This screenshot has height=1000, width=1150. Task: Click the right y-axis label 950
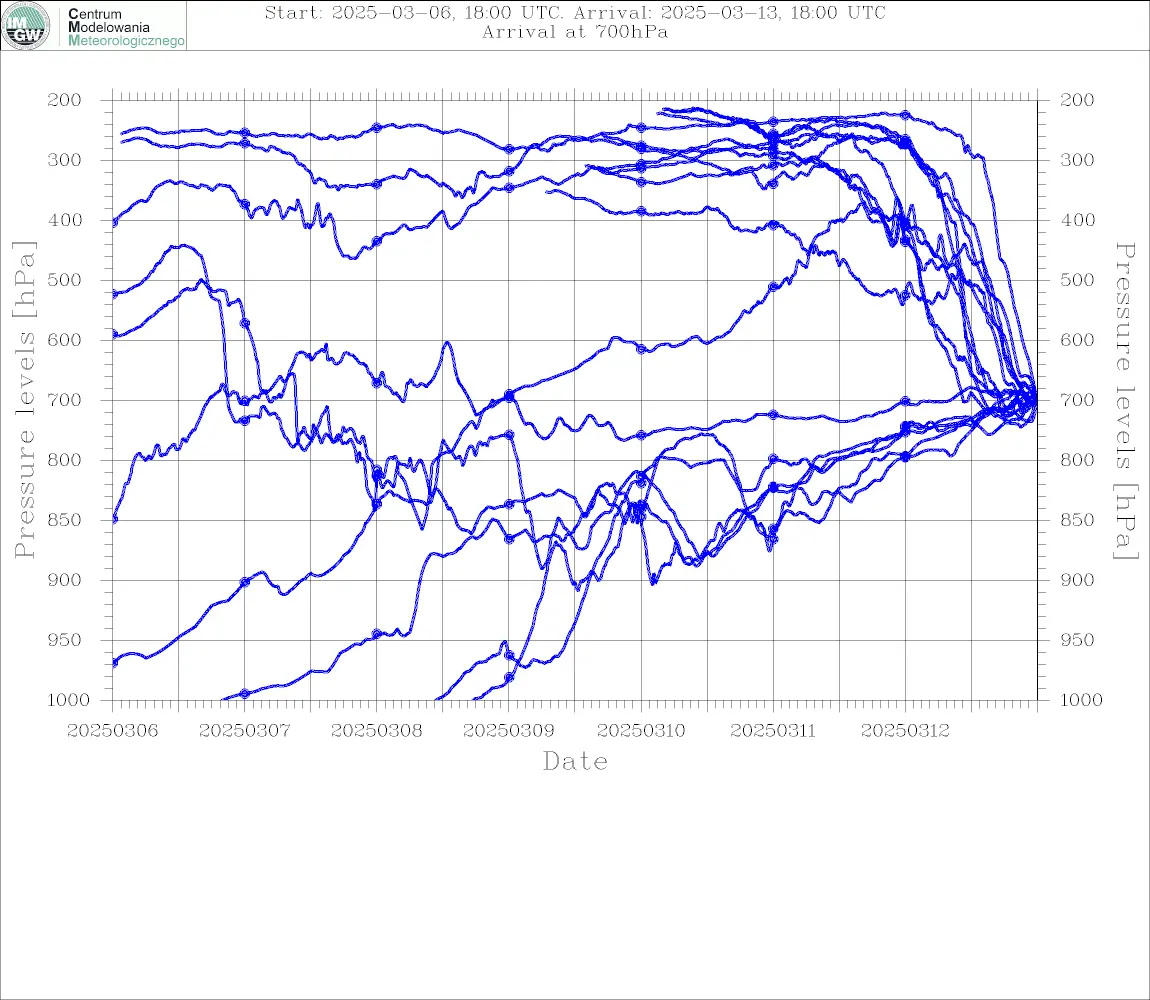click(1077, 640)
